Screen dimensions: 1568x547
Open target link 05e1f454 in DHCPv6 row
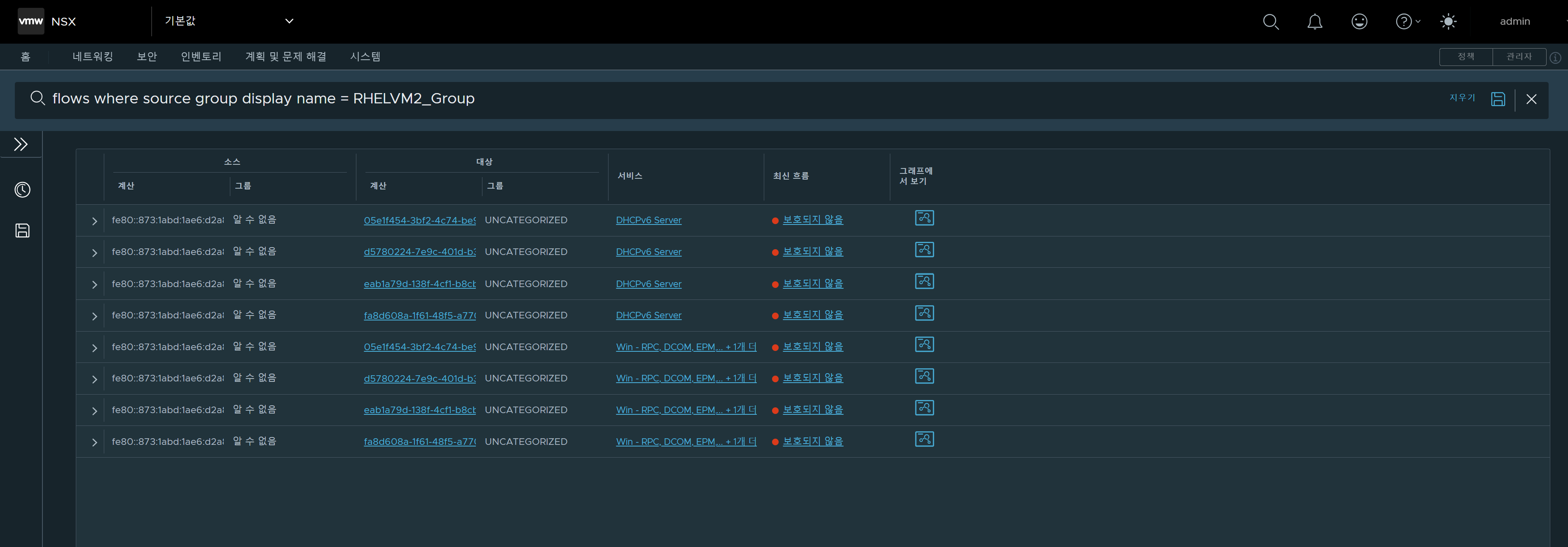(419, 220)
